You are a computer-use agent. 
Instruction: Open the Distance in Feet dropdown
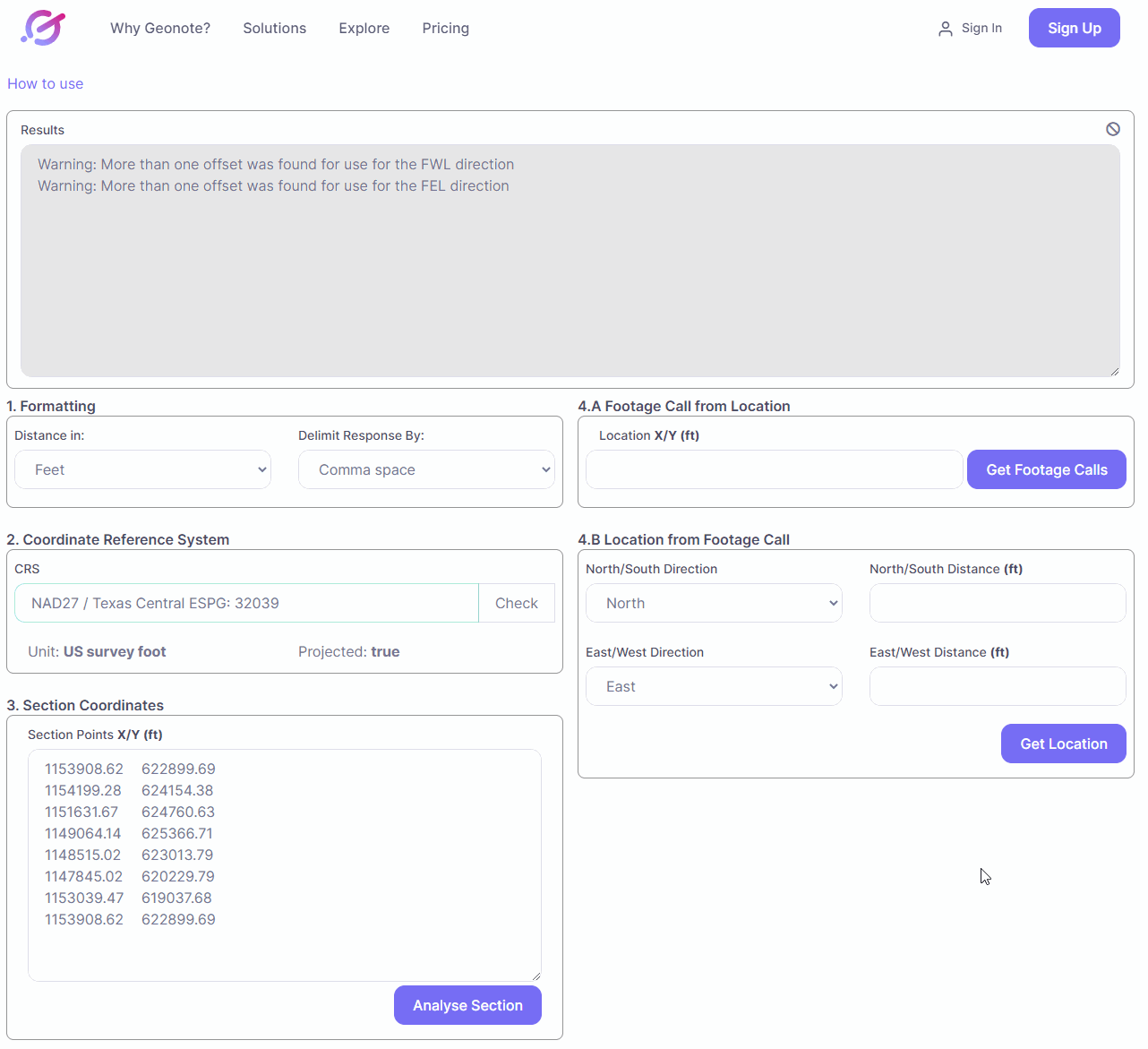coord(142,469)
